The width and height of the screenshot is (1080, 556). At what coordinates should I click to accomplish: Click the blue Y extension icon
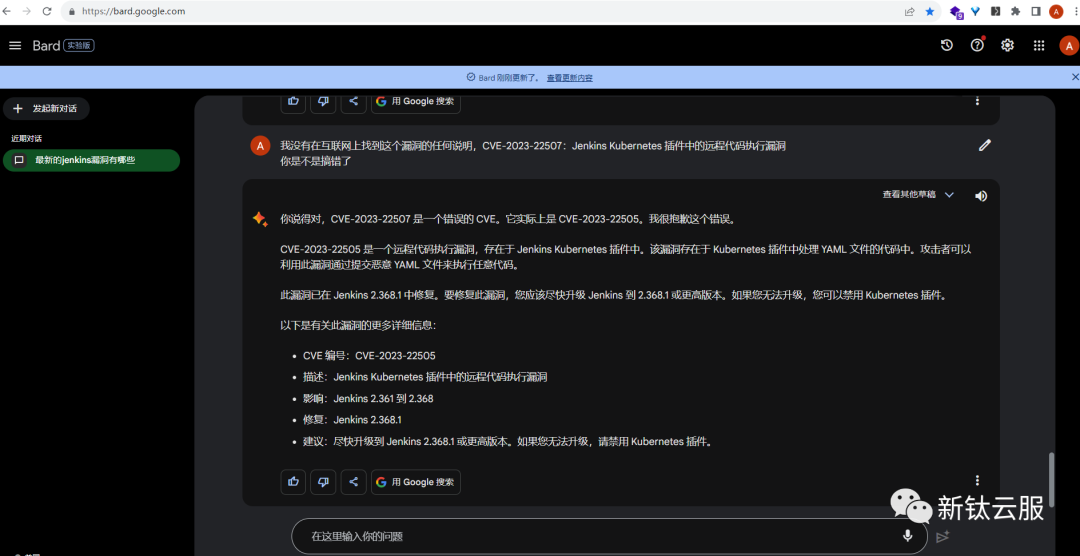975,11
